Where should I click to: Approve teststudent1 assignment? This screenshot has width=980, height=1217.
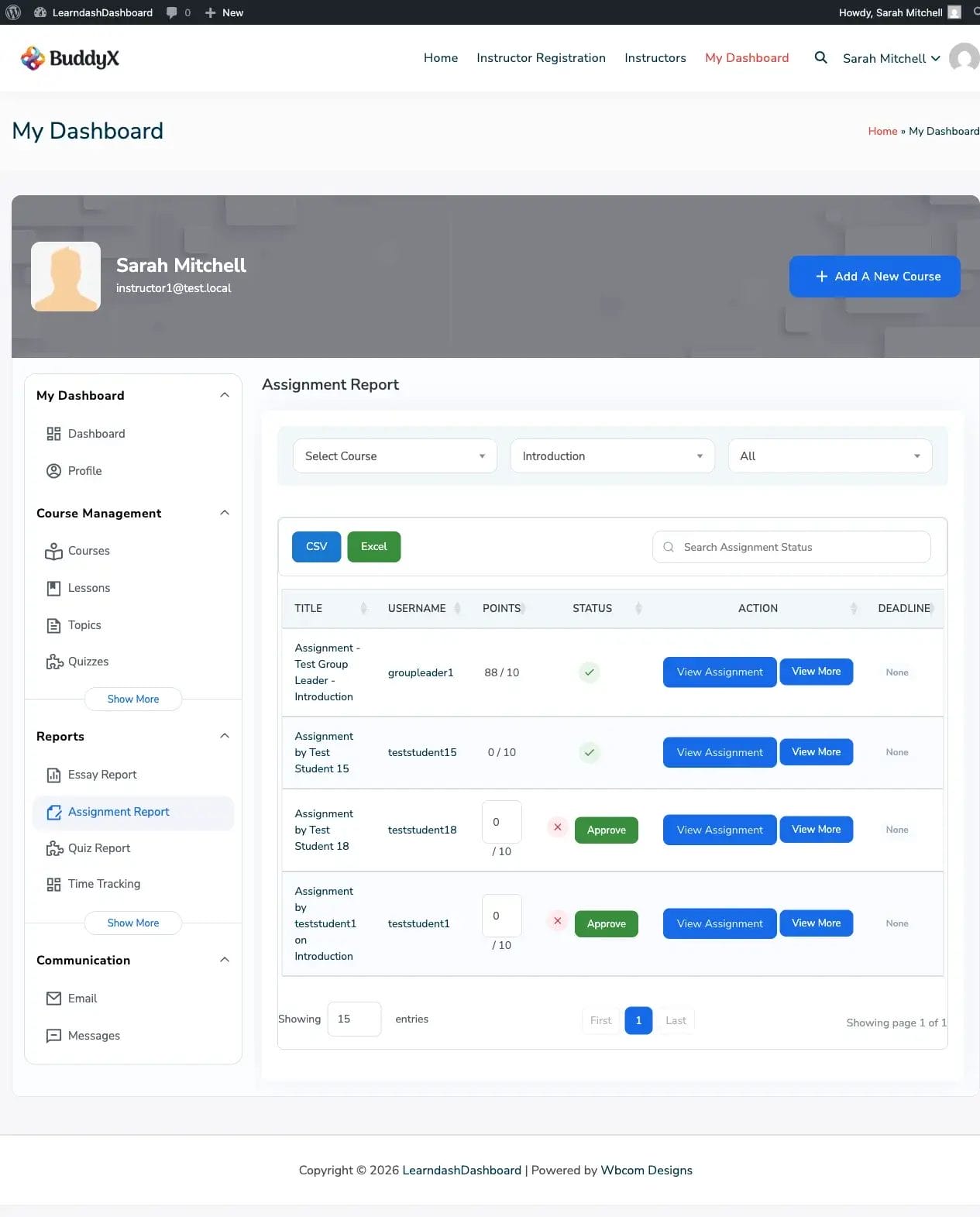tap(607, 924)
